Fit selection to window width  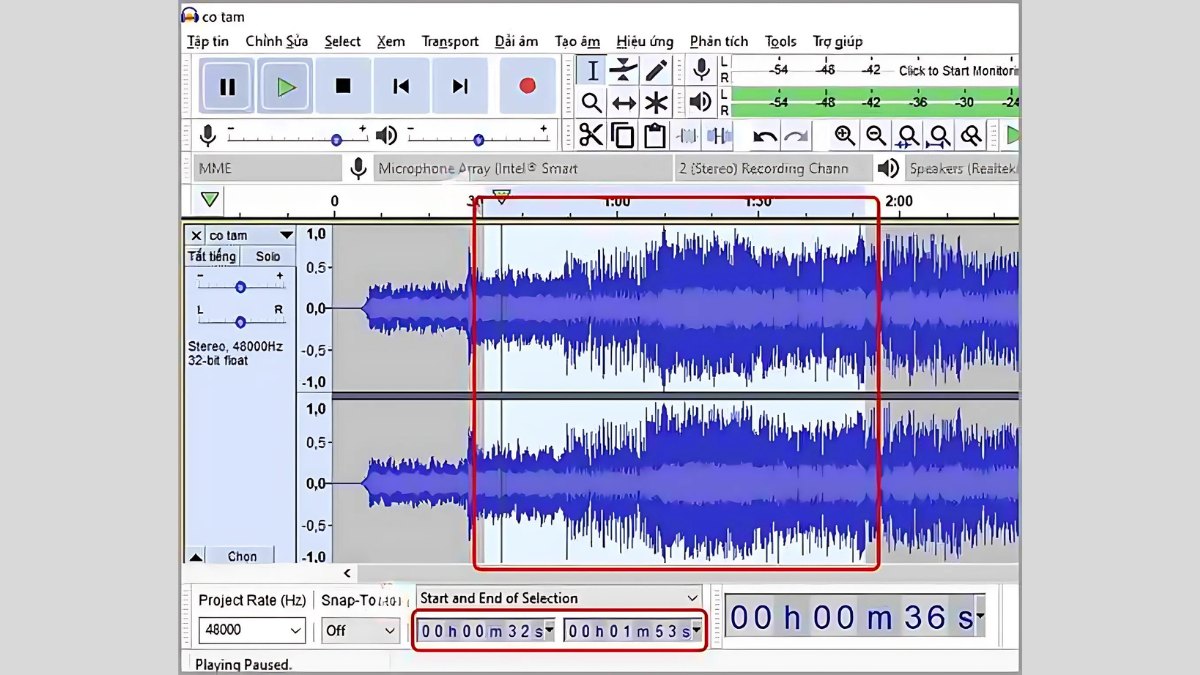tap(908, 135)
